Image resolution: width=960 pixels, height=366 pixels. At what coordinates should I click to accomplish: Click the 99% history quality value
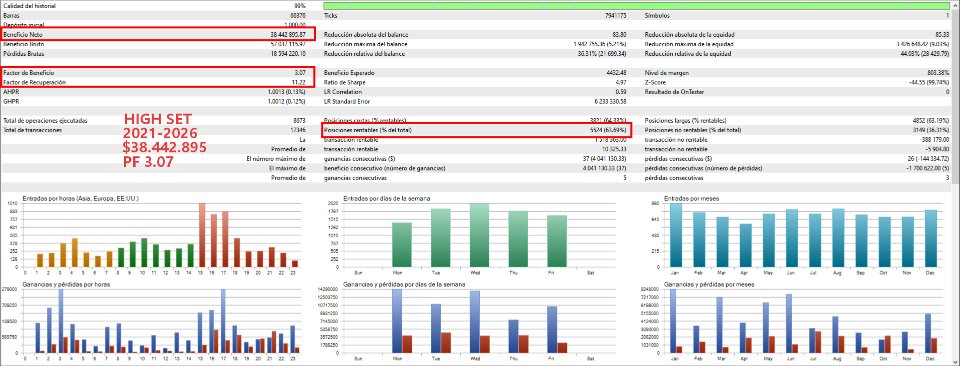click(299, 6)
